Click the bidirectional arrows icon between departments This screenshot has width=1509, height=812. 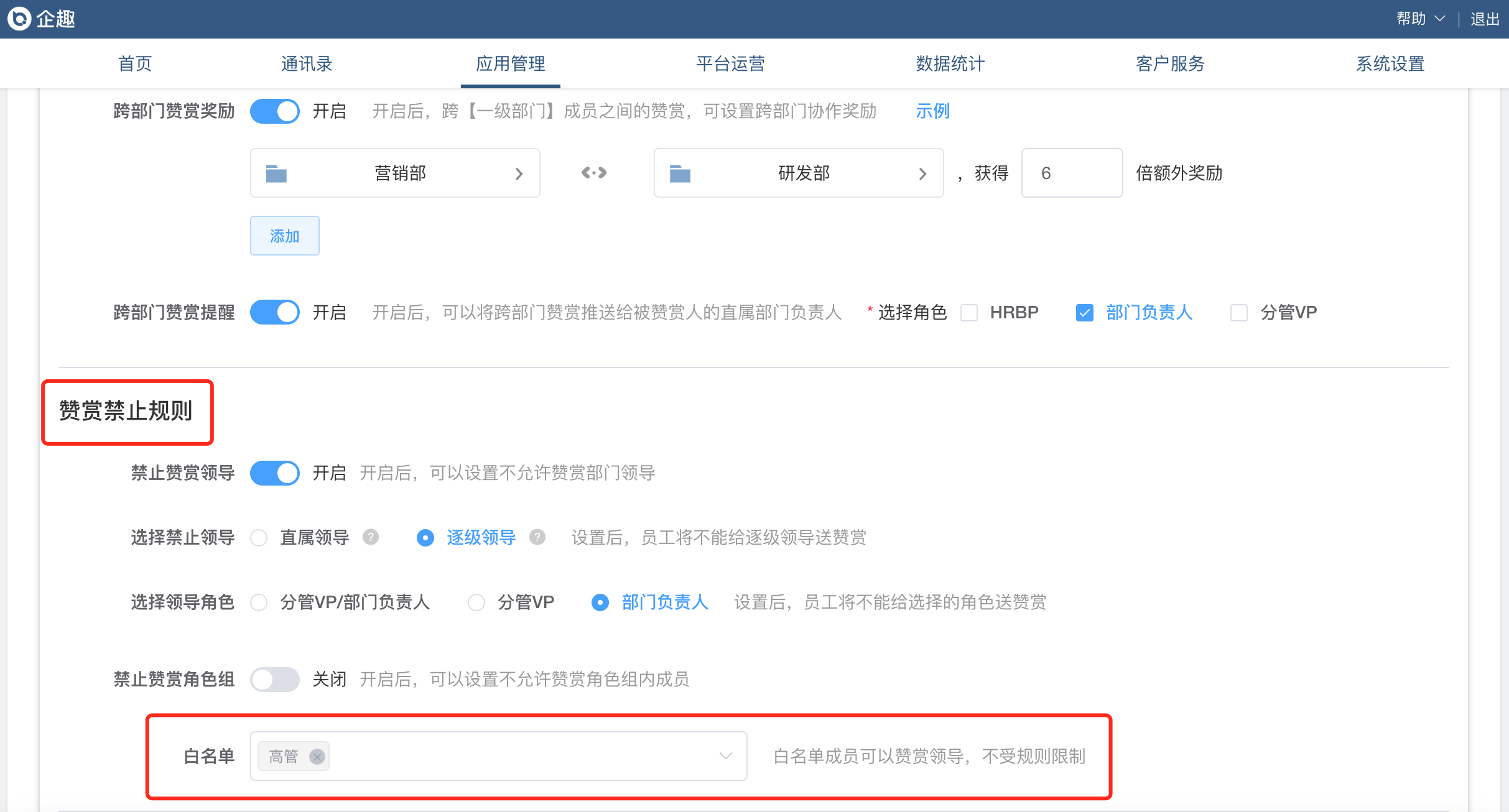(594, 173)
